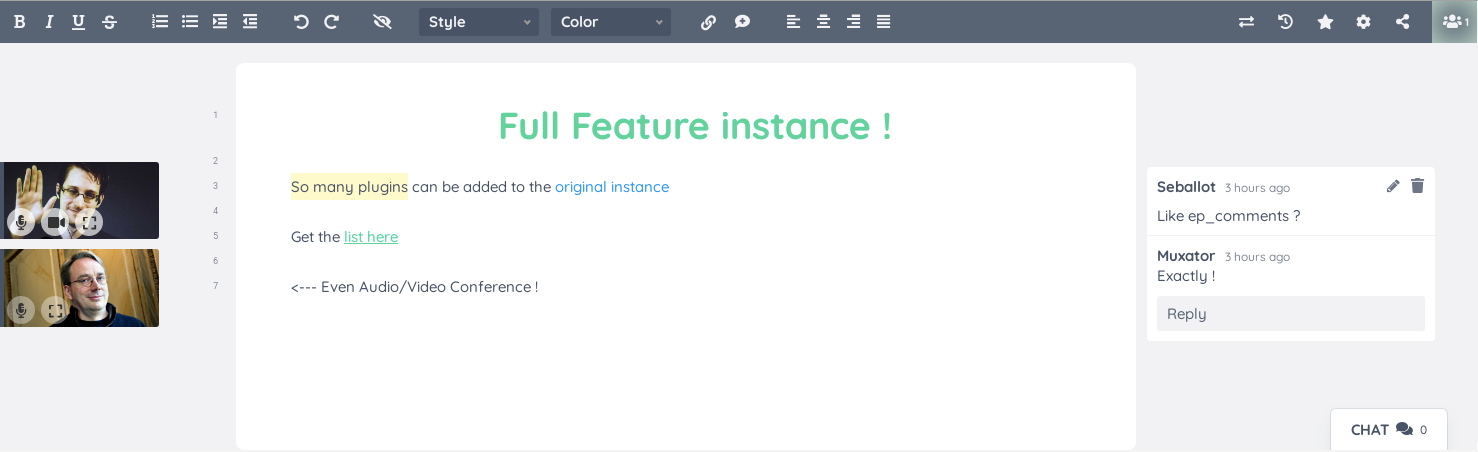
Task: Open the Style dropdown
Action: coord(479,22)
